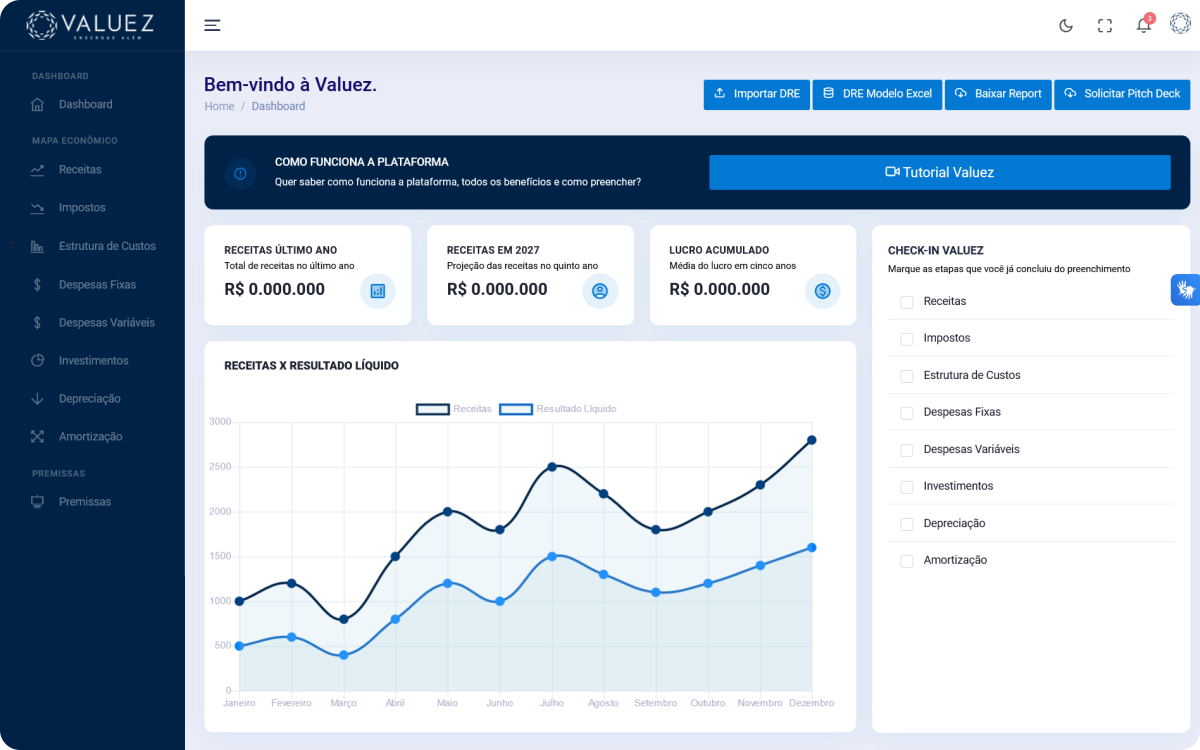Click the Receitas chart line icon
1200x750 pixels.
37,170
